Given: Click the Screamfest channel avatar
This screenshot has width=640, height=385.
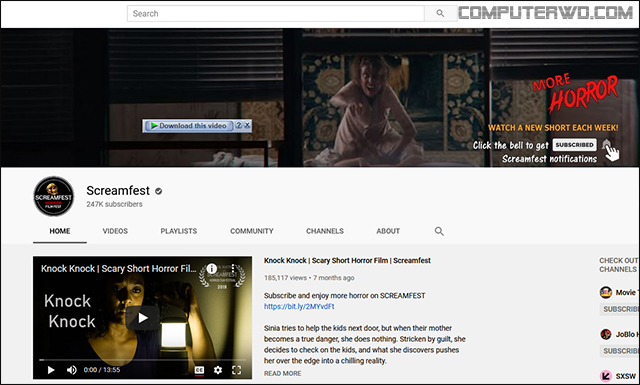Looking at the screenshot, I should click(53, 196).
